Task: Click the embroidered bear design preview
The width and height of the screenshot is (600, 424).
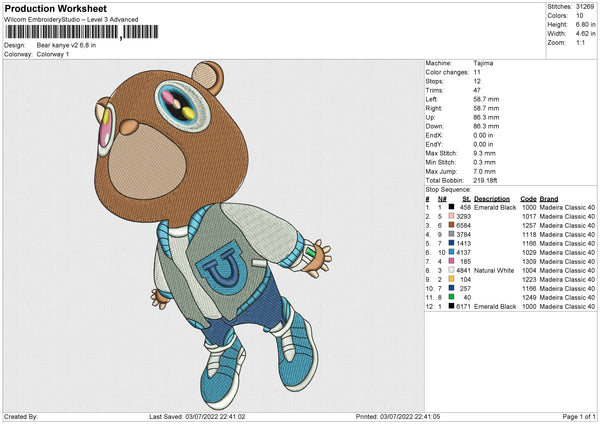Action: [213, 234]
